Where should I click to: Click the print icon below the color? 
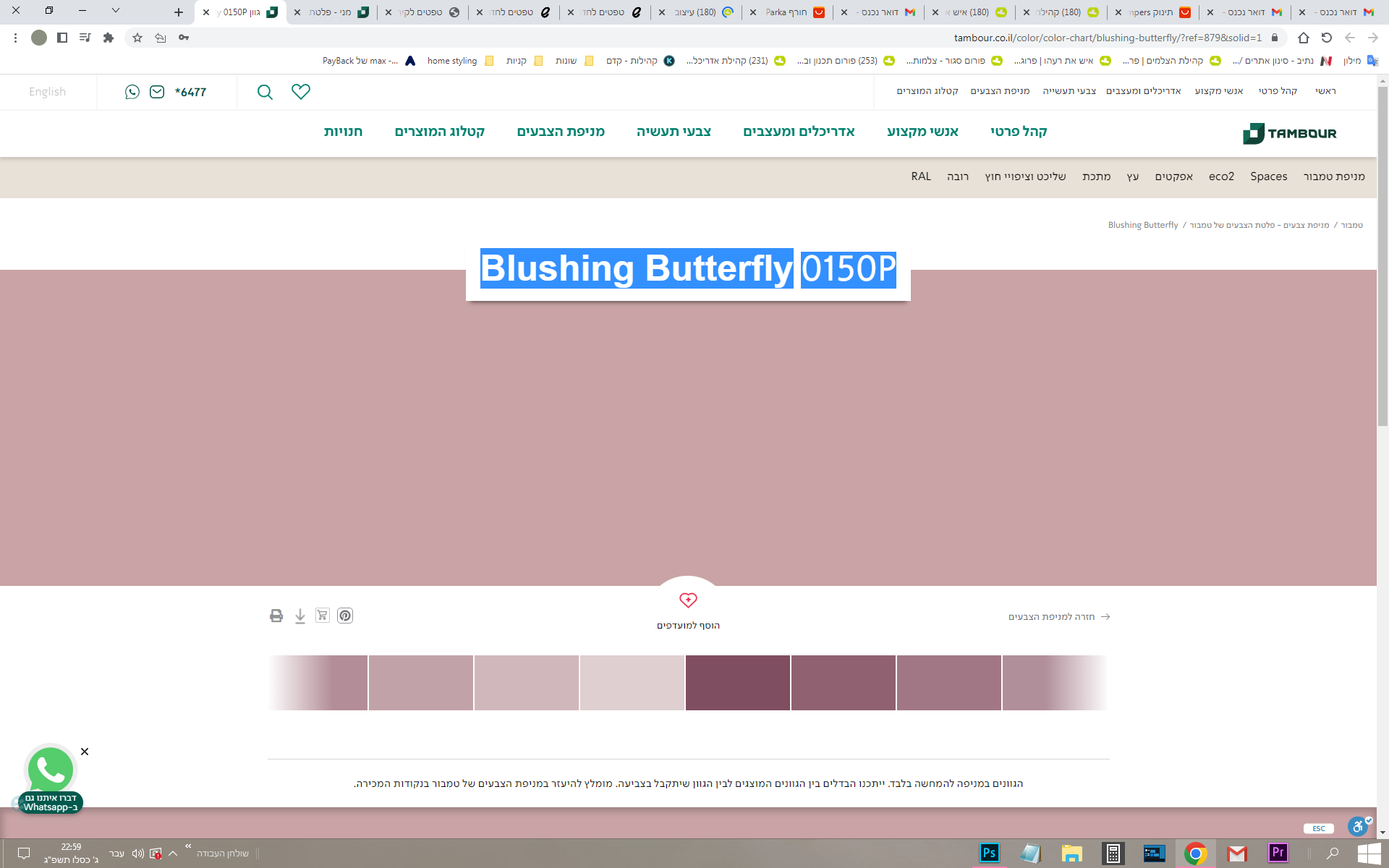coord(276,616)
